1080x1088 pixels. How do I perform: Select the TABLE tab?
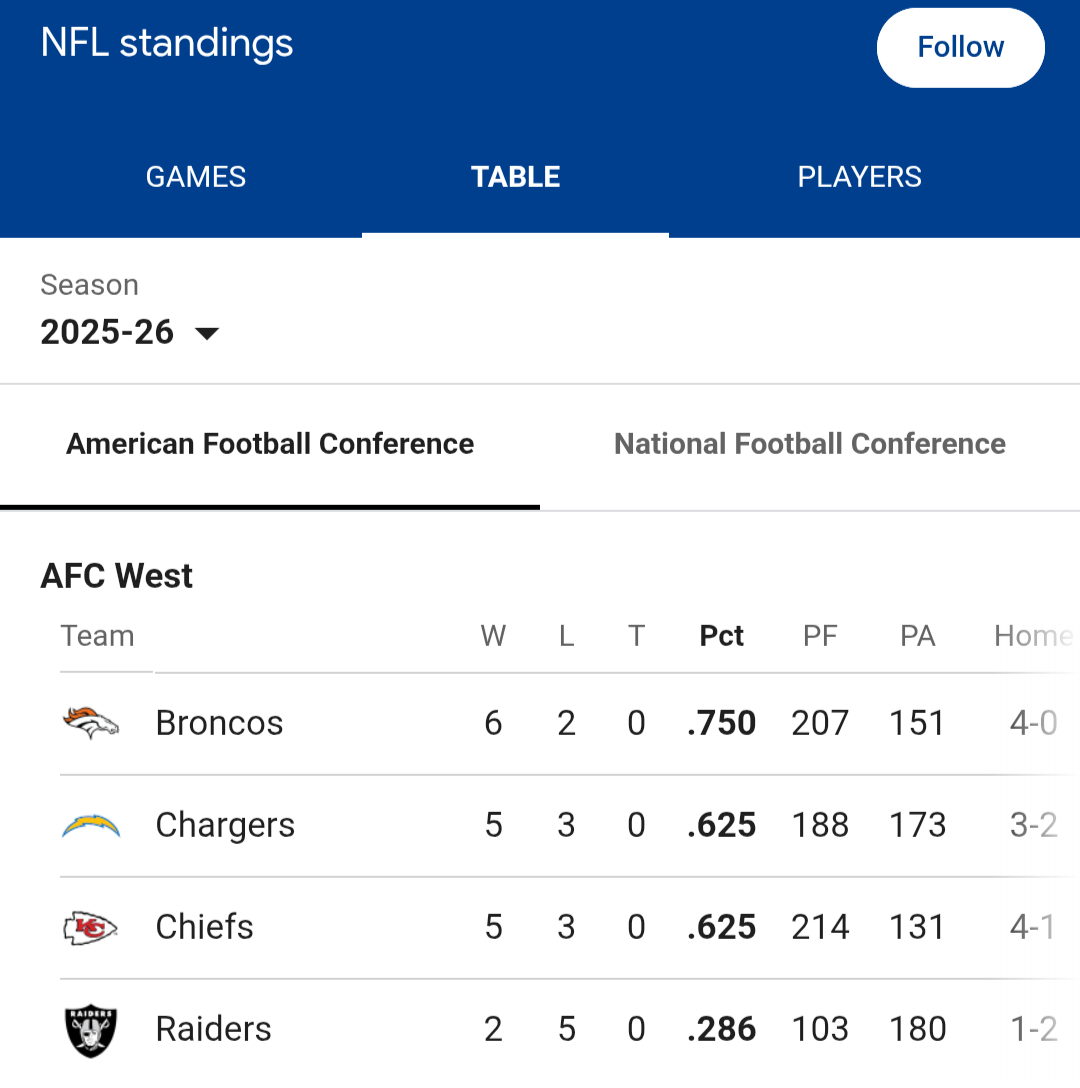point(515,177)
